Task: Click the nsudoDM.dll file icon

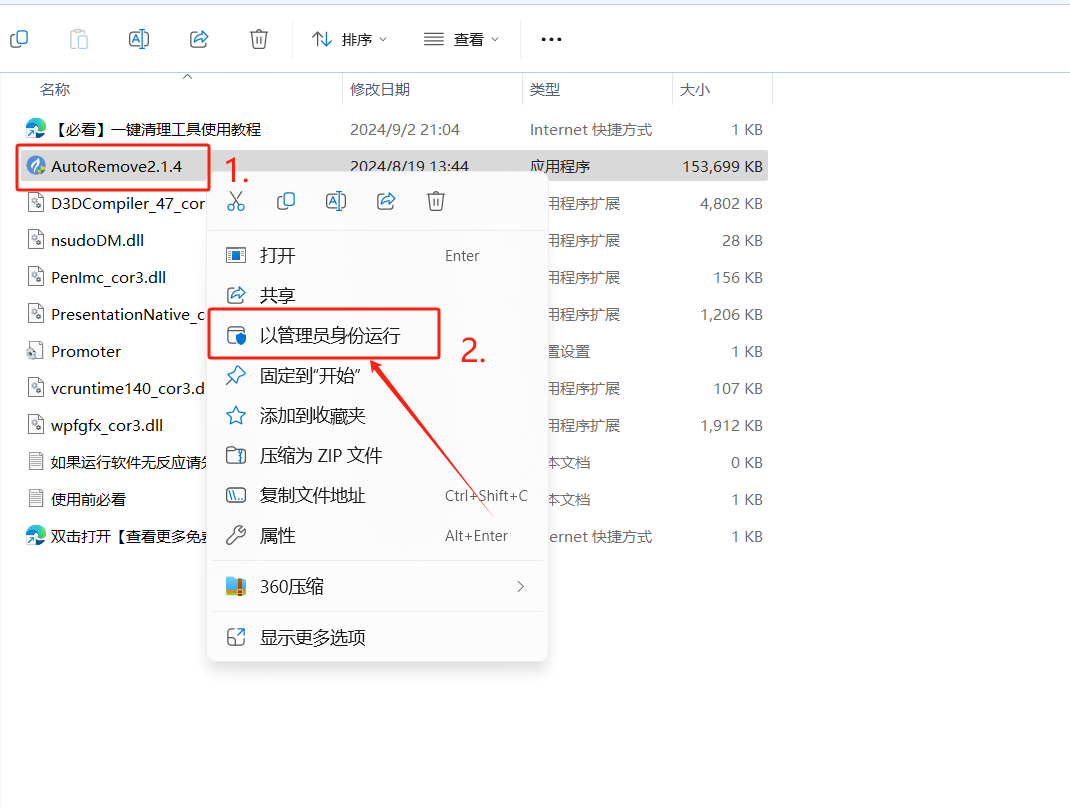Action: click(x=35, y=240)
